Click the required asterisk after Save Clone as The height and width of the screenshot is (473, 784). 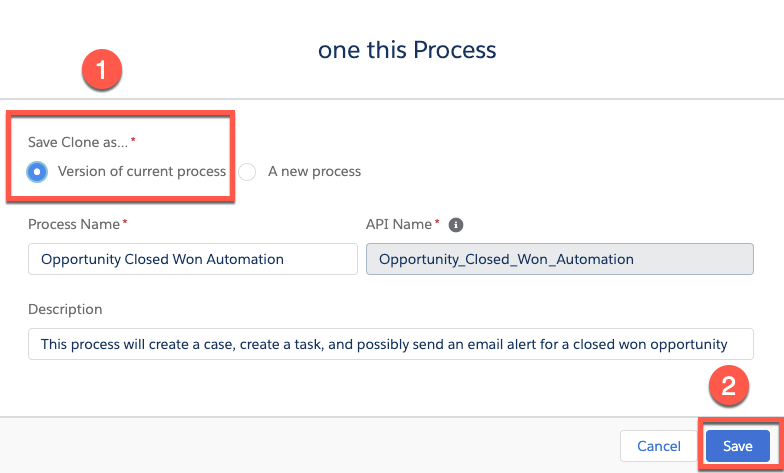click(133, 140)
